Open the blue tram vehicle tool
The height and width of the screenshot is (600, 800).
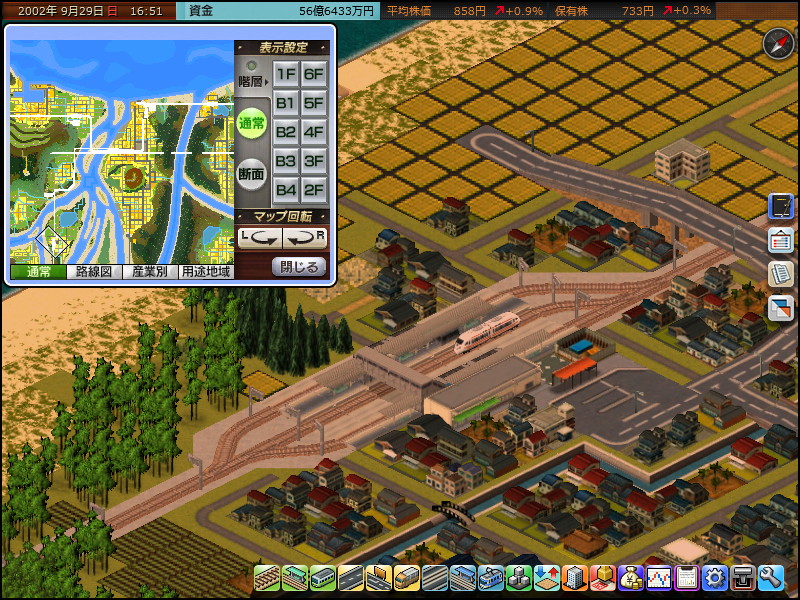pyautogui.click(x=490, y=578)
